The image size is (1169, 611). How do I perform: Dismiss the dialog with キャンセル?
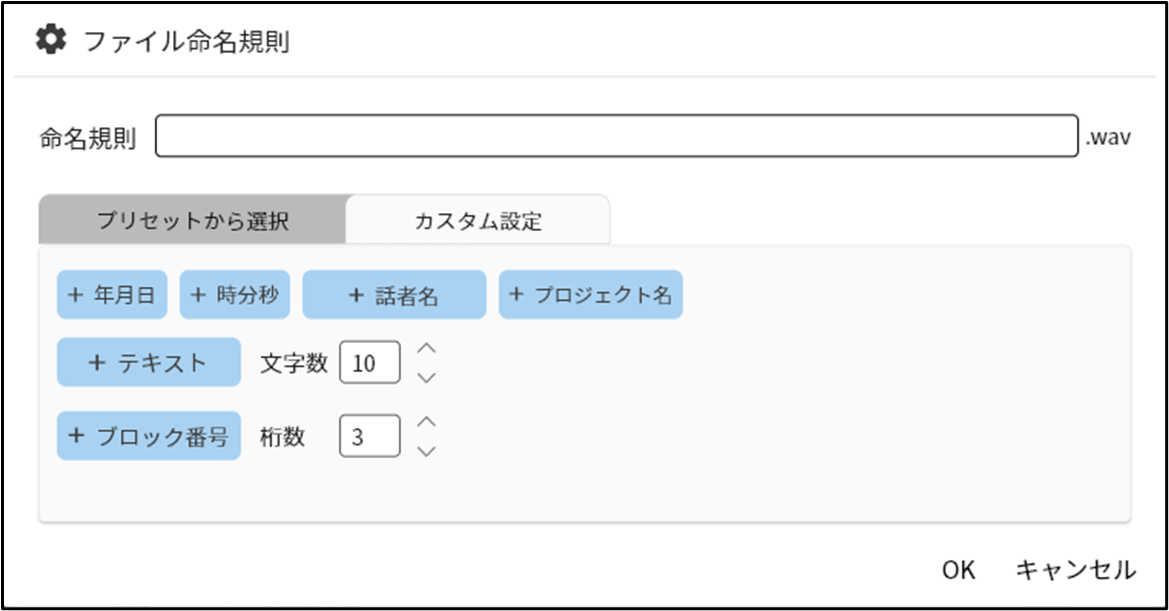tap(1076, 570)
